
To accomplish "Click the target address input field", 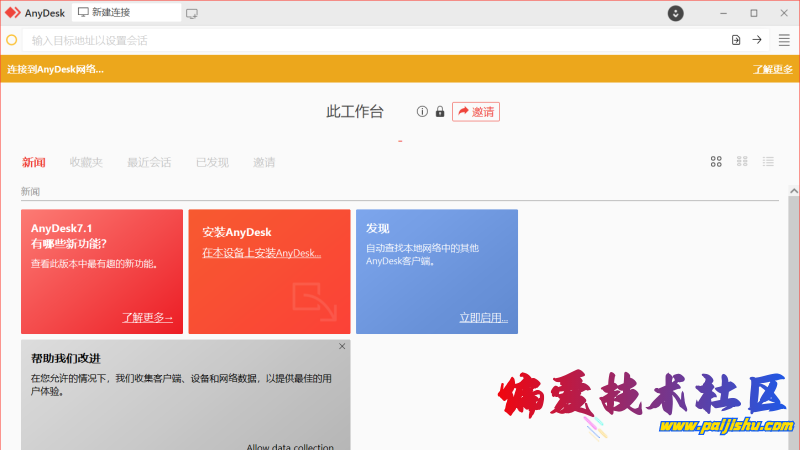I will tap(370, 40).
